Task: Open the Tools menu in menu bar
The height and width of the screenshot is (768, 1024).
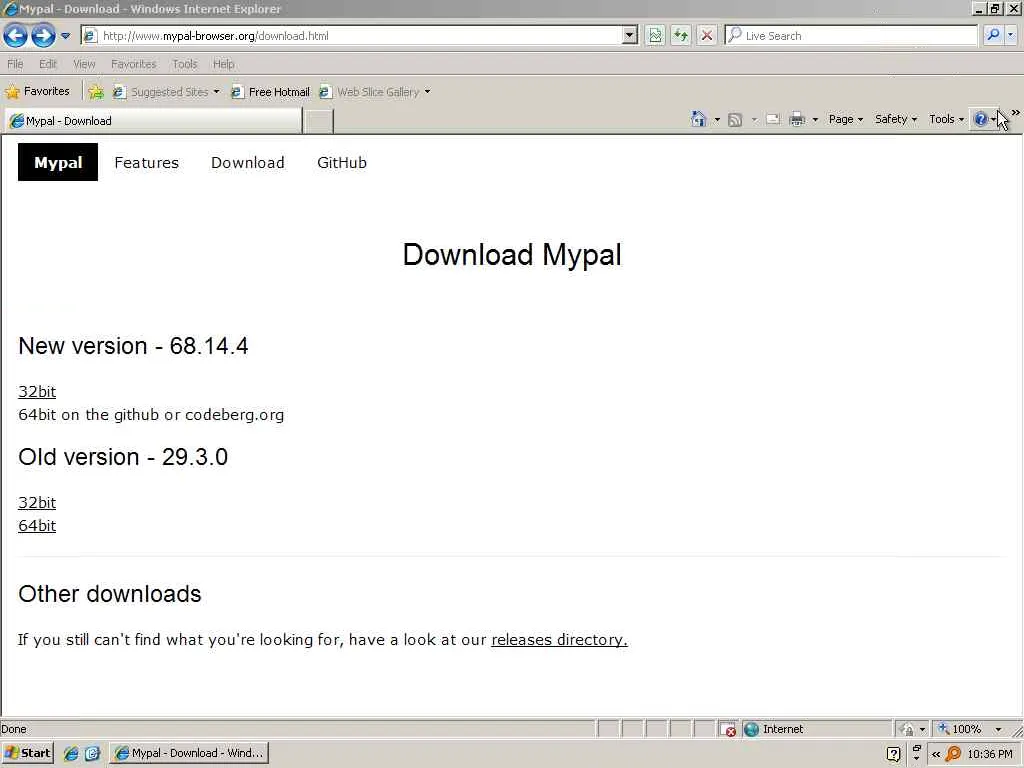Action: (x=185, y=64)
